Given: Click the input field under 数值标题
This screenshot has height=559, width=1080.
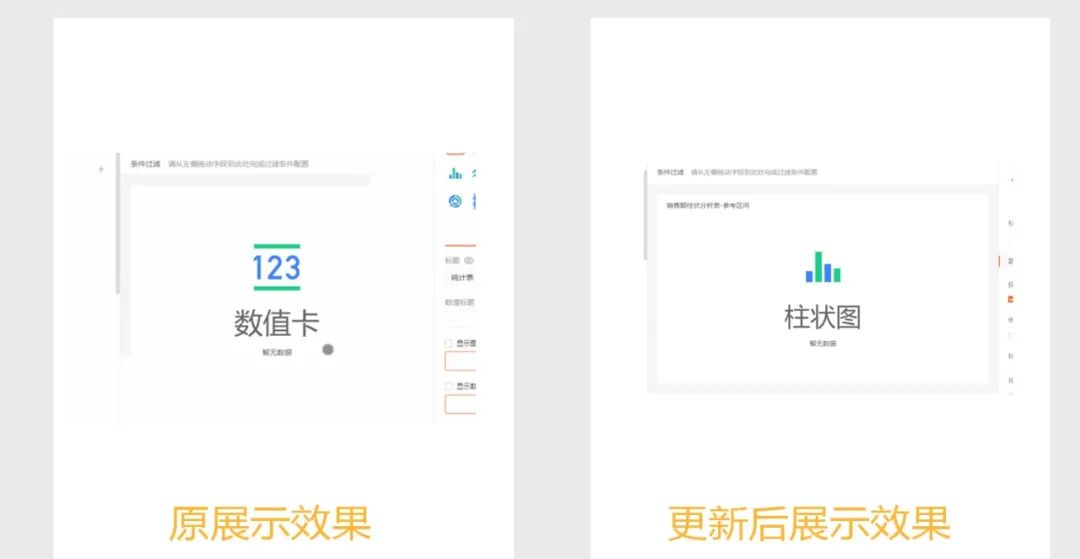Looking at the screenshot, I should click(x=460, y=320).
